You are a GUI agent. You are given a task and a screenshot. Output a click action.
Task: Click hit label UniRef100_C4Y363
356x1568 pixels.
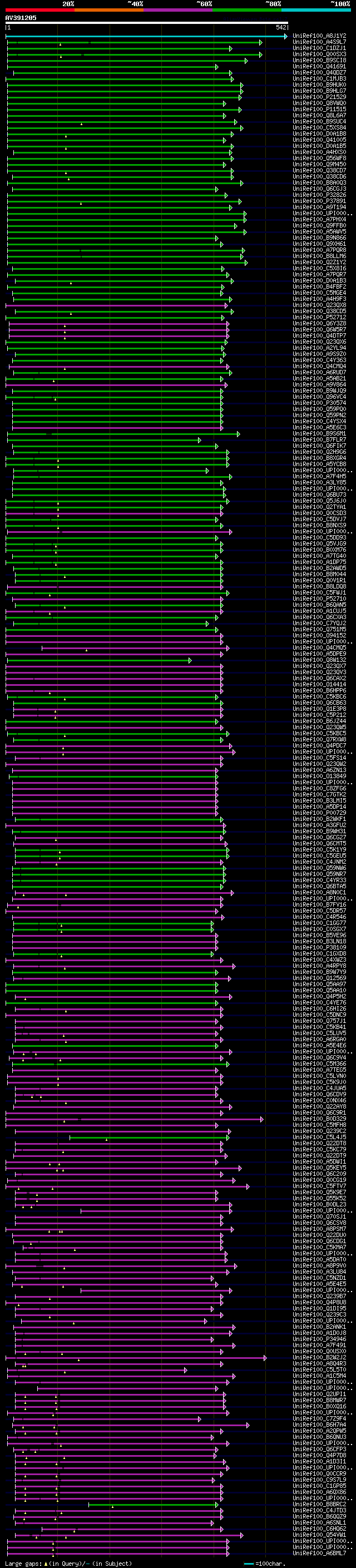click(x=319, y=360)
